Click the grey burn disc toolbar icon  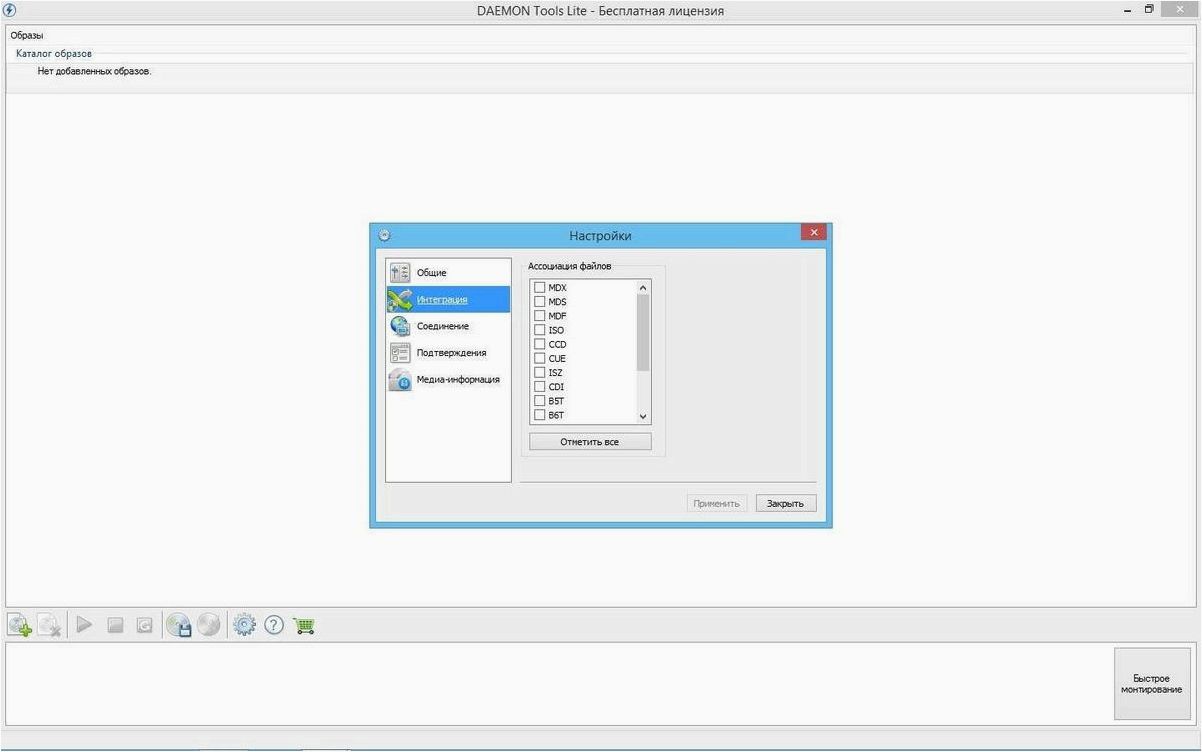[x=208, y=625]
